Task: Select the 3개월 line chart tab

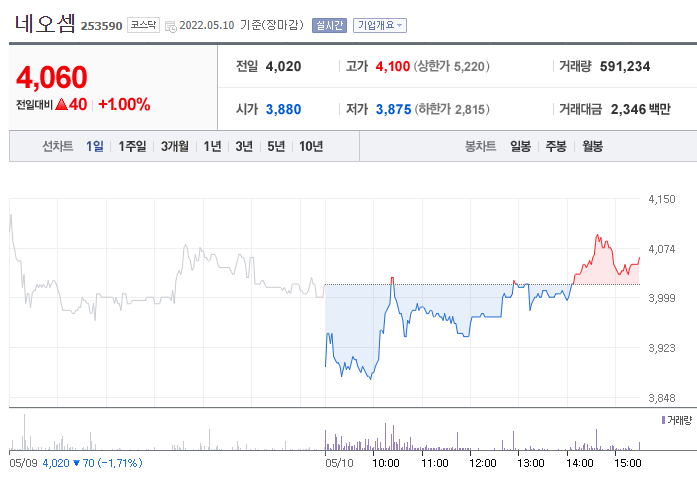Action: click(175, 146)
